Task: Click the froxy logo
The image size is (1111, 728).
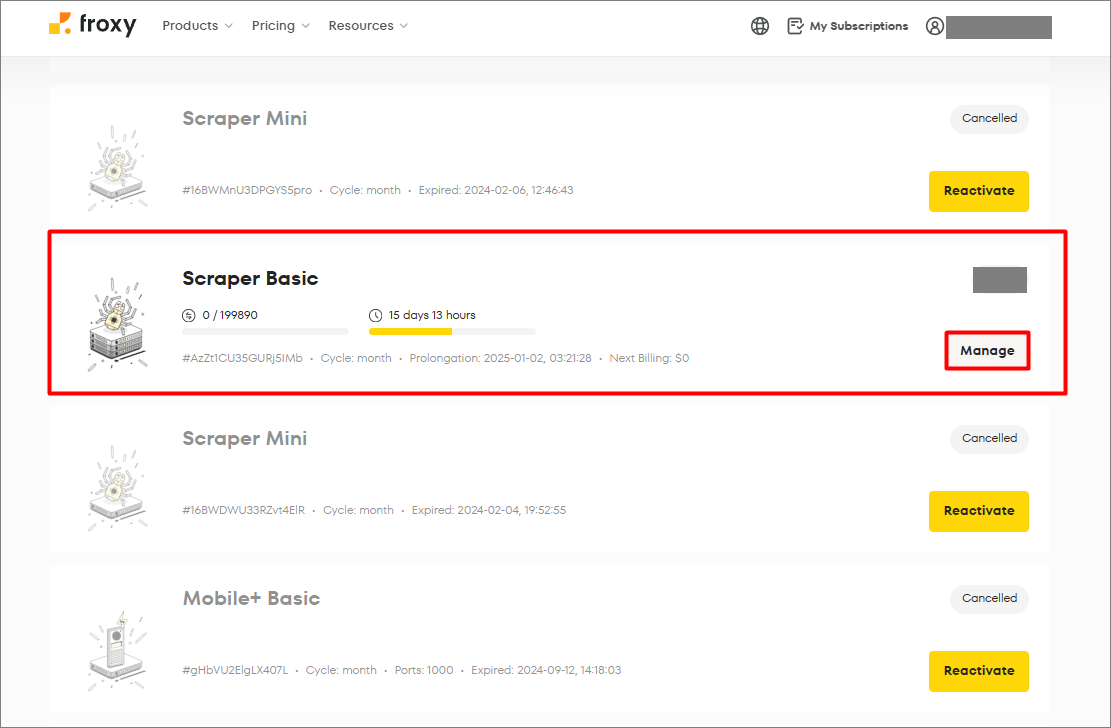Action: (x=92, y=25)
